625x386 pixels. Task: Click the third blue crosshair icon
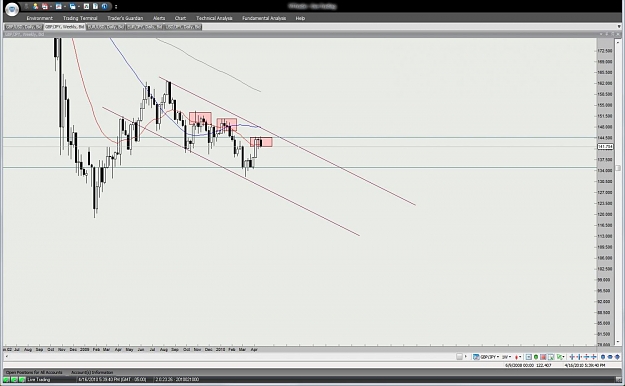coord(586,357)
